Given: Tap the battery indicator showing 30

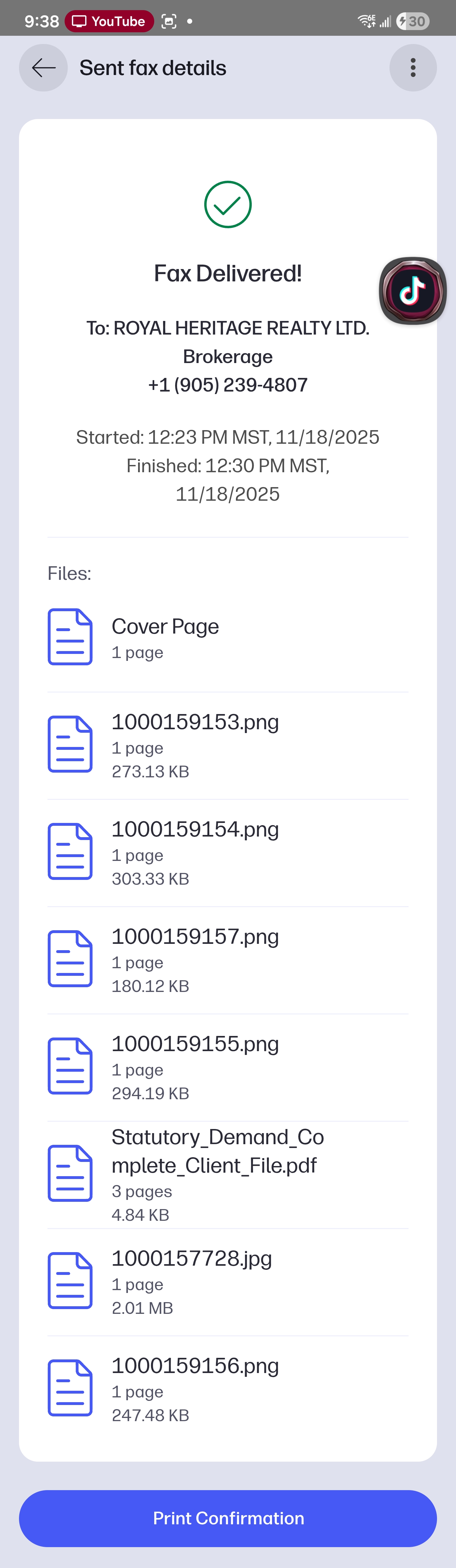Looking at the screenshot, I should [413, 21].
